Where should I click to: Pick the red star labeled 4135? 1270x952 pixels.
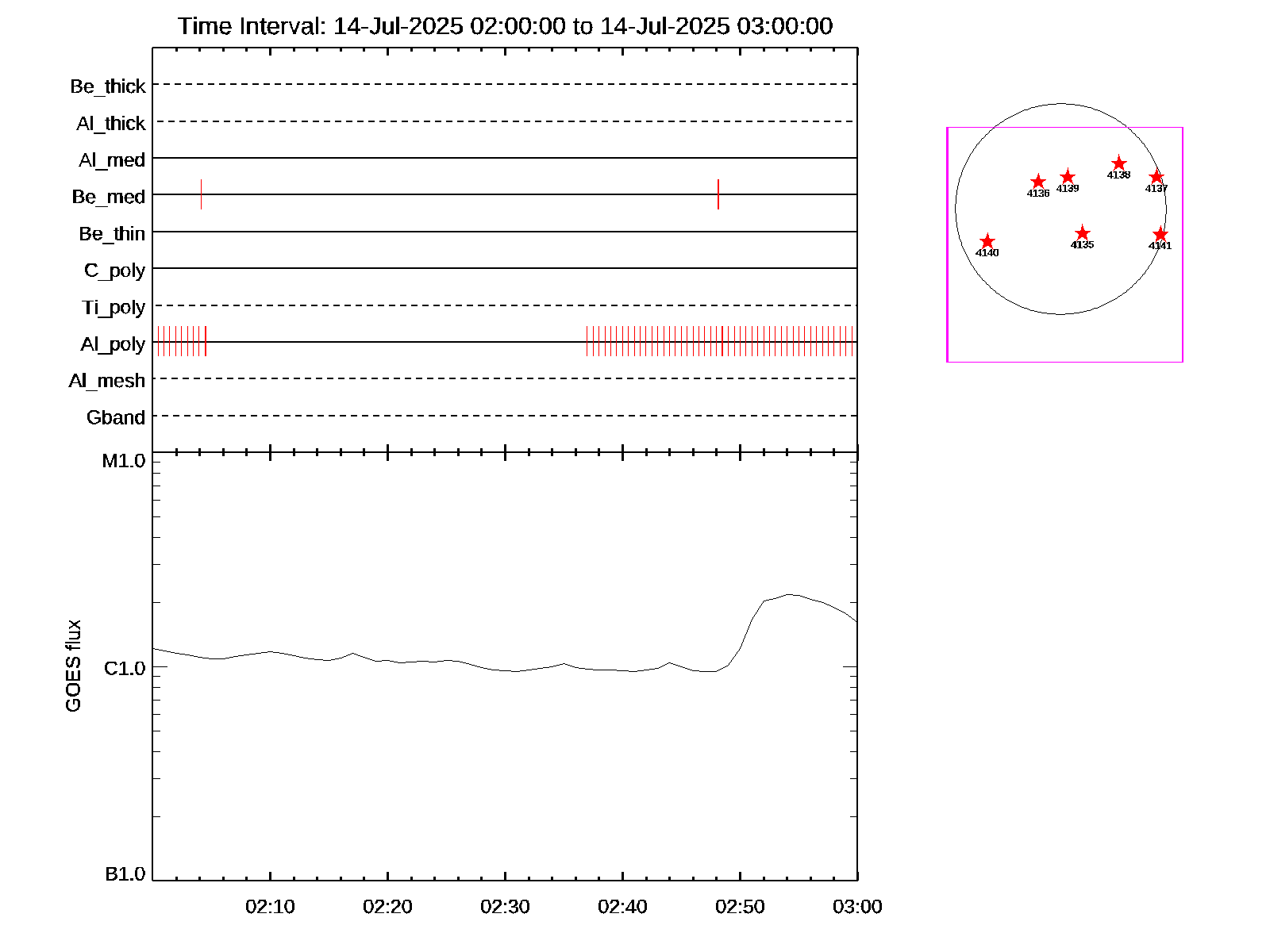[x=1082, y=233]
